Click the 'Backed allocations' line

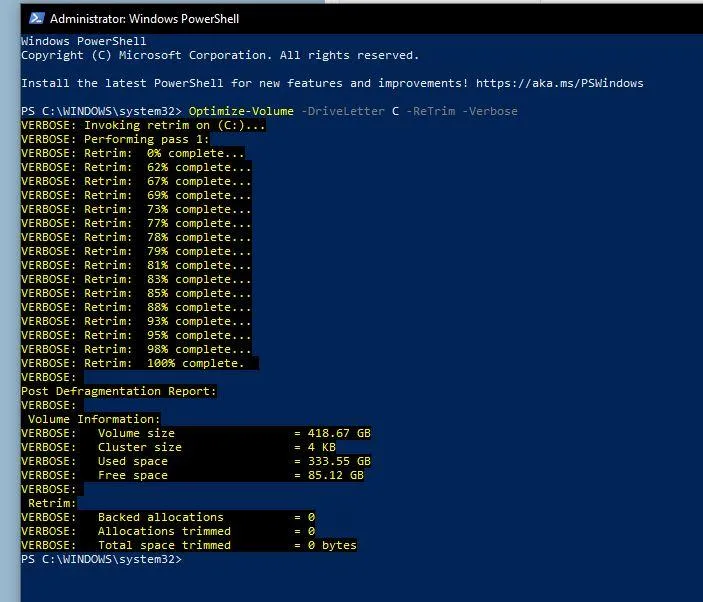pos(168,517)
